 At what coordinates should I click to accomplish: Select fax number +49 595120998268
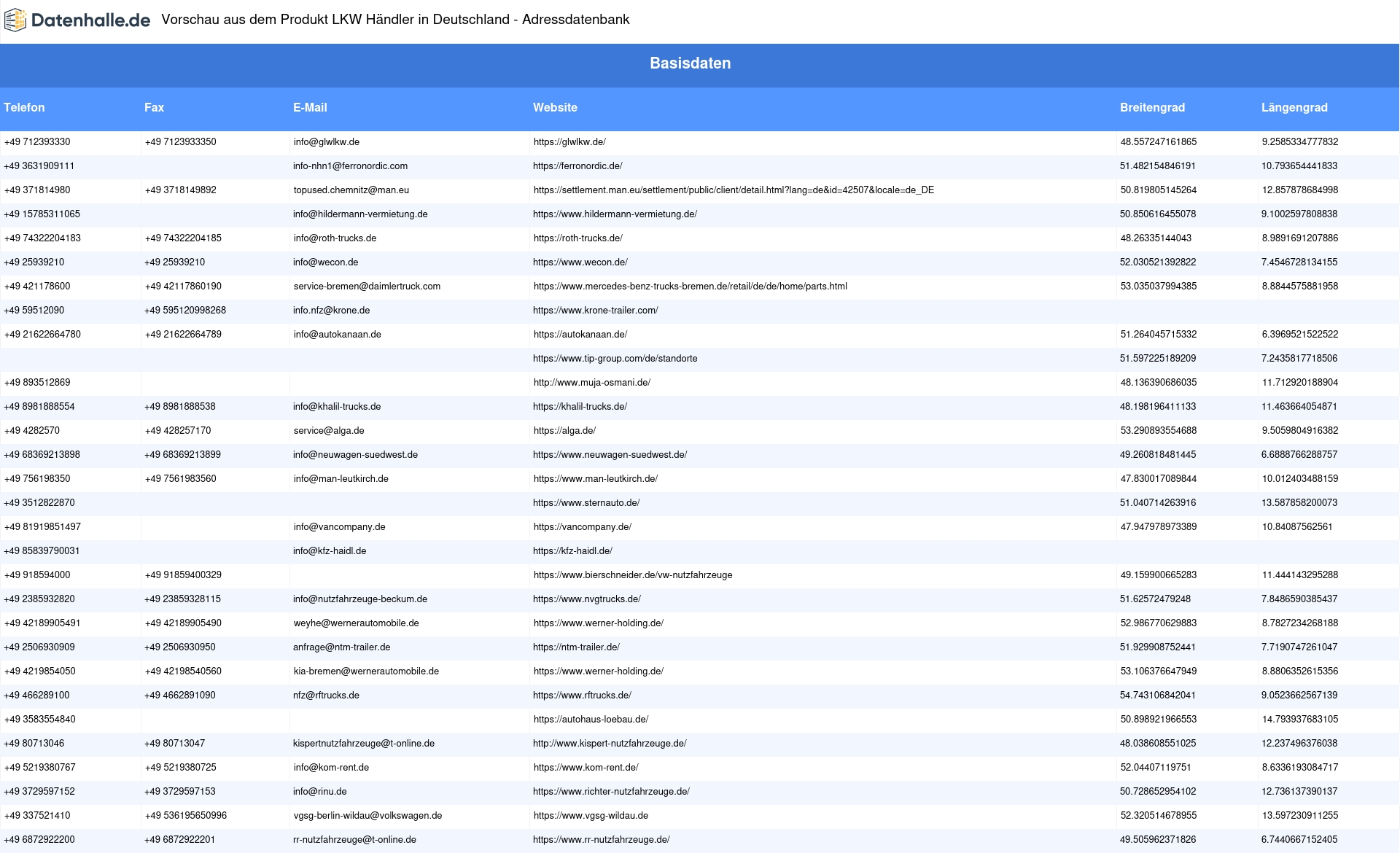185,311
